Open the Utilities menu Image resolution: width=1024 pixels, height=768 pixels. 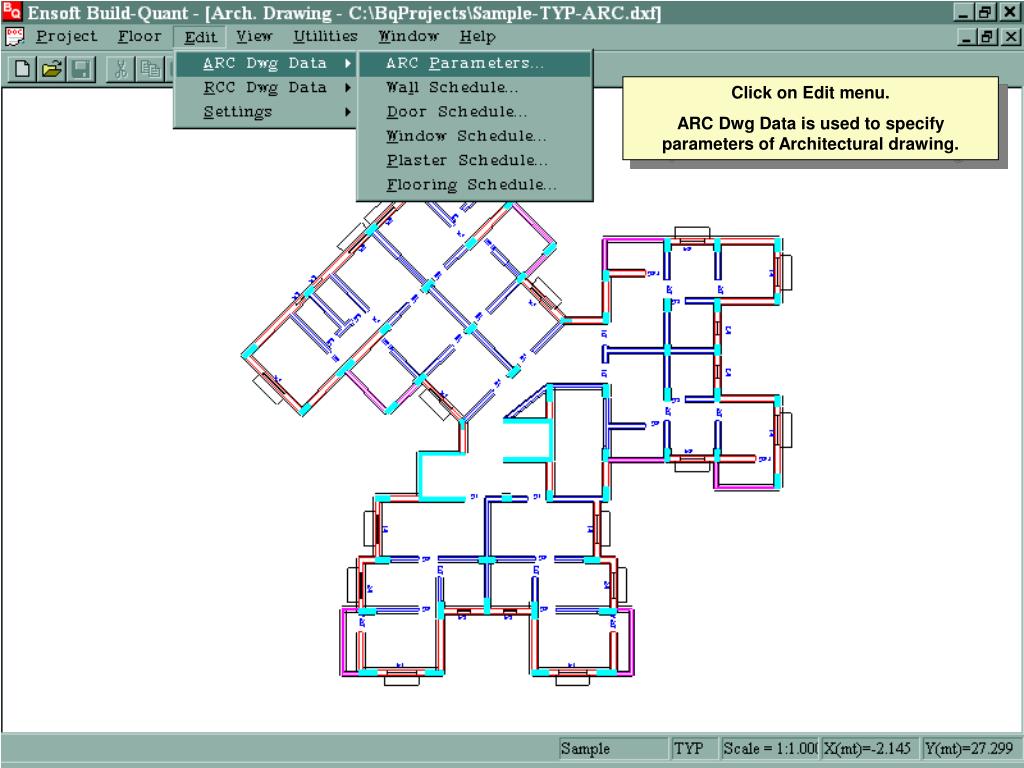pos(325,37)
